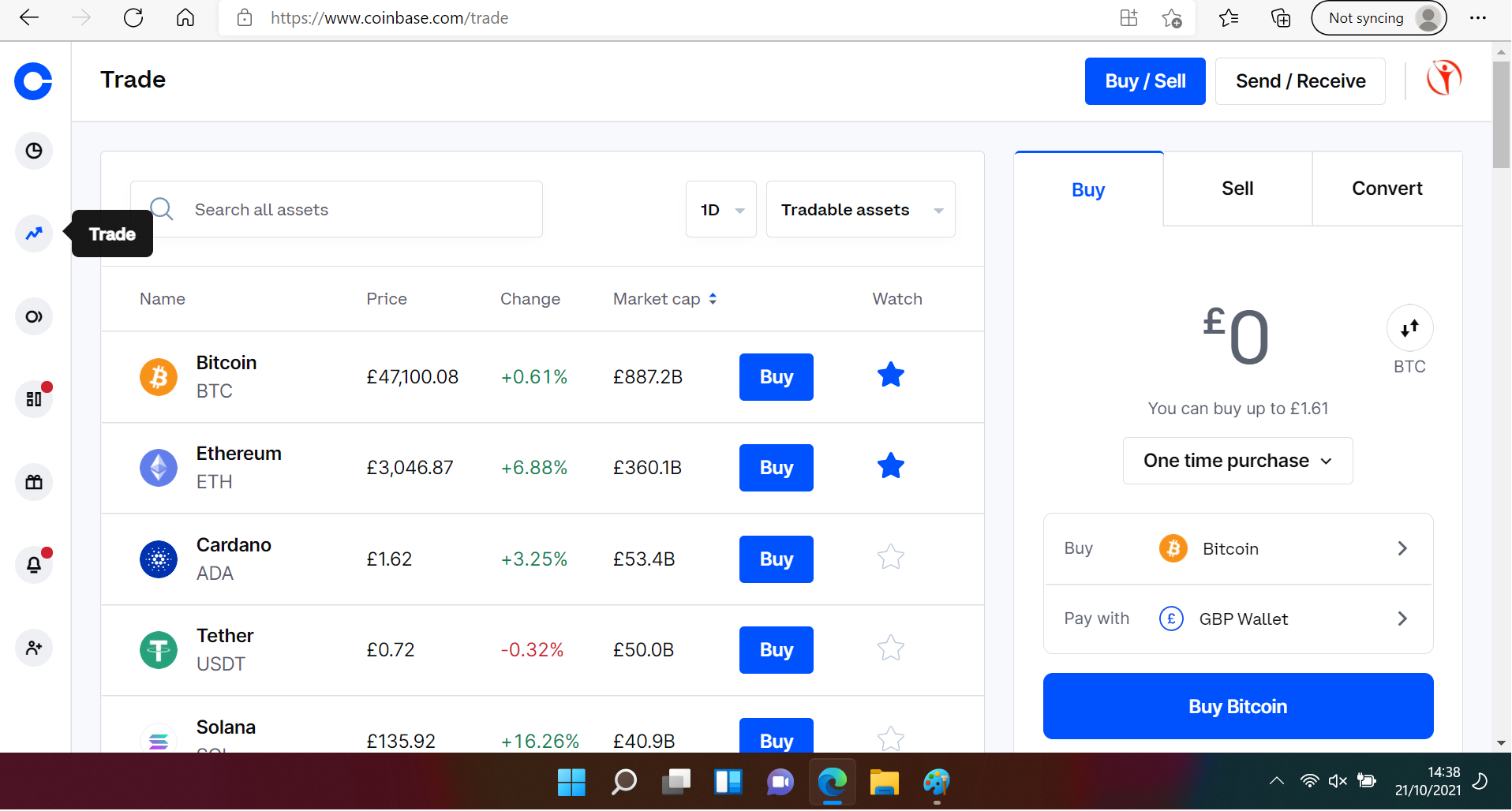The height and width of the screenshot is (811, 1512).
Task: Open the notifications bell icon
Action: pyautogui.click(x=34, y=565)
